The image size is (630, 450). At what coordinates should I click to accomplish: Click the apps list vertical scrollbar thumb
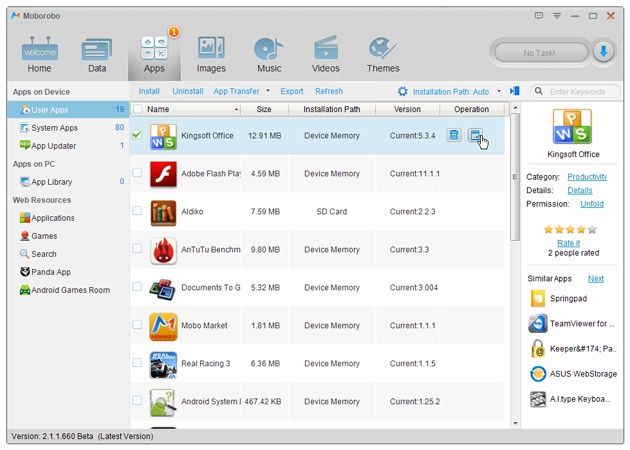coord(515,177)
